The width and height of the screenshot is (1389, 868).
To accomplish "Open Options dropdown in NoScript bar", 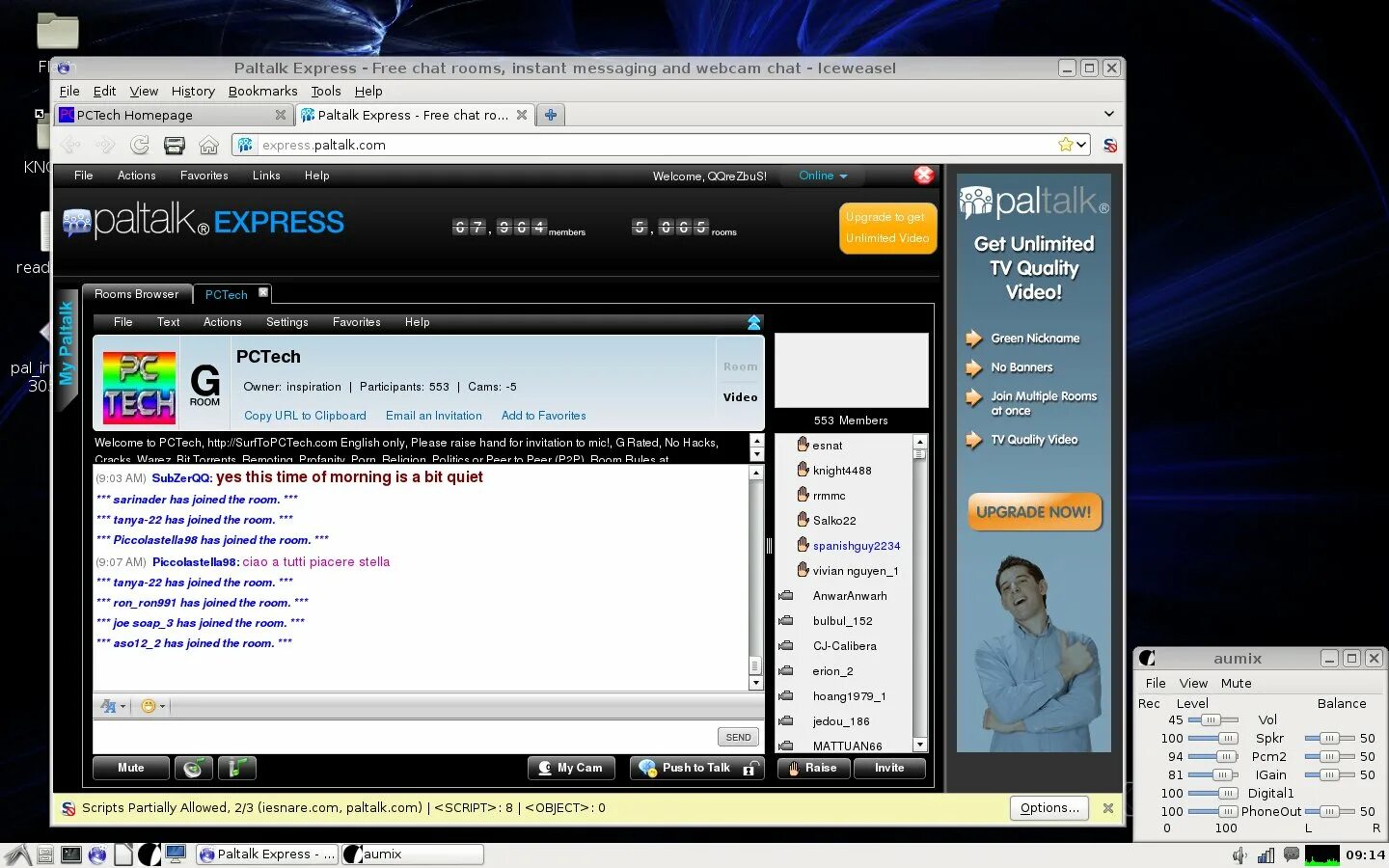I will tap(1049, 808).
